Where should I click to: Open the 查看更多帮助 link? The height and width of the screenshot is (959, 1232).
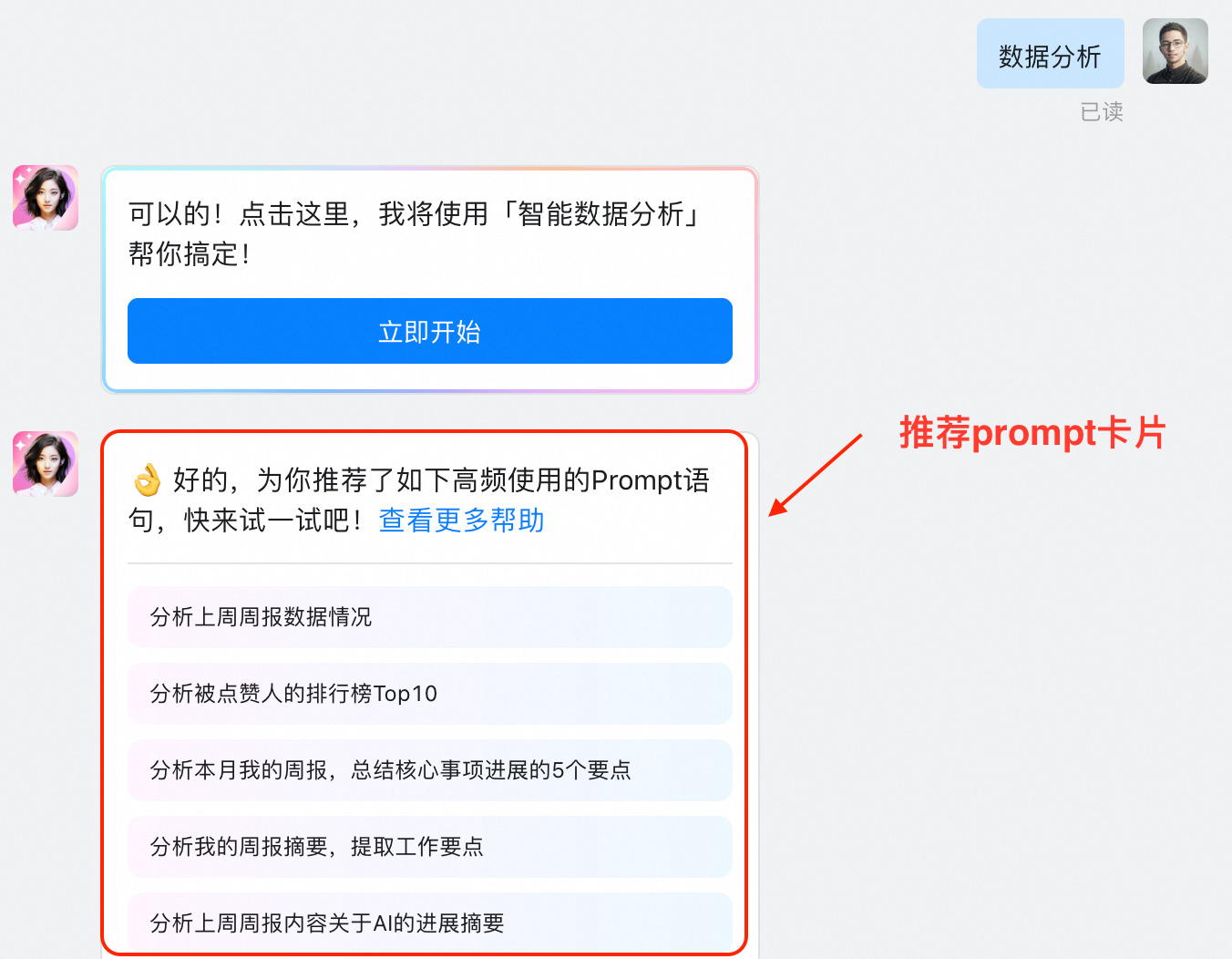coord(462,521)
